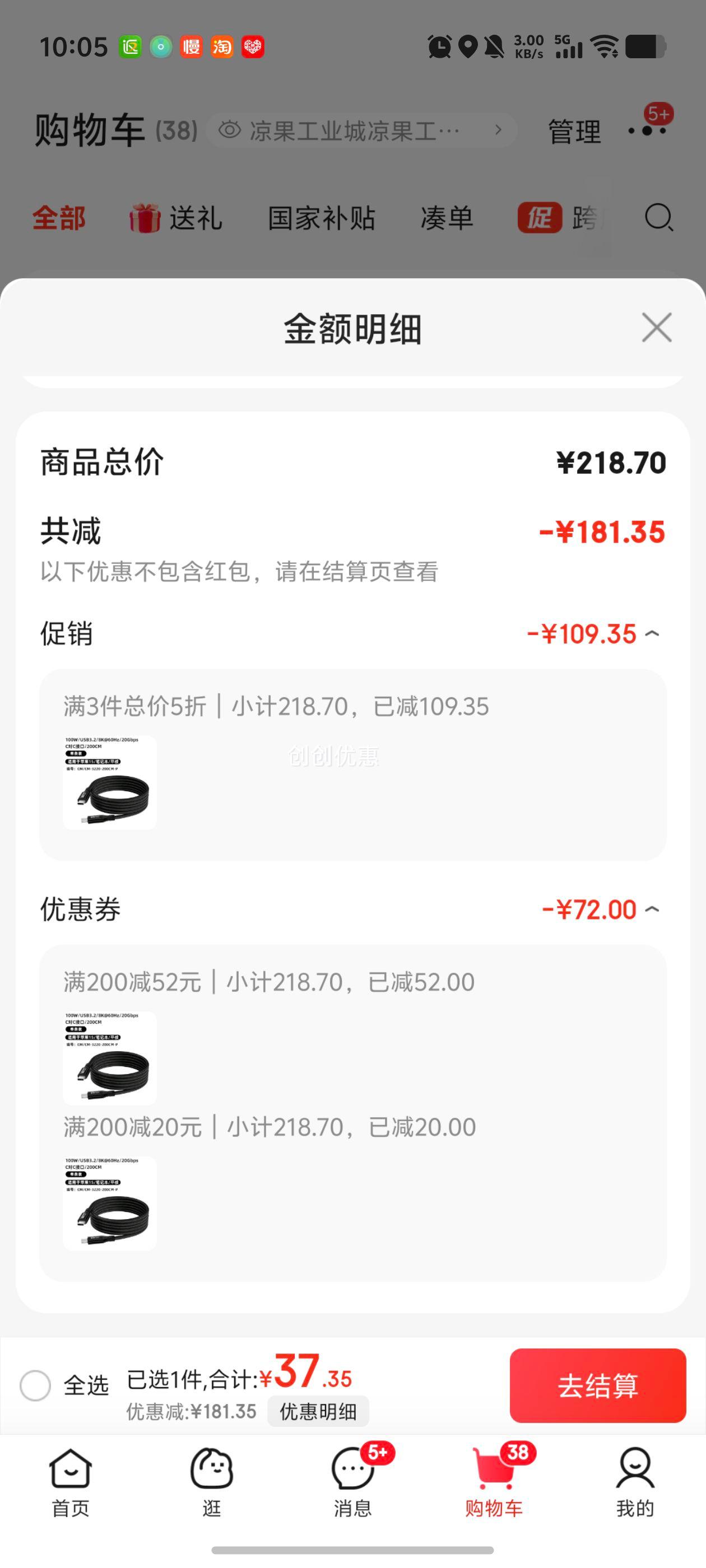Tap the cable thumbnail under 满3件总价5折
Screen dimensions: 706x1568
110,782
